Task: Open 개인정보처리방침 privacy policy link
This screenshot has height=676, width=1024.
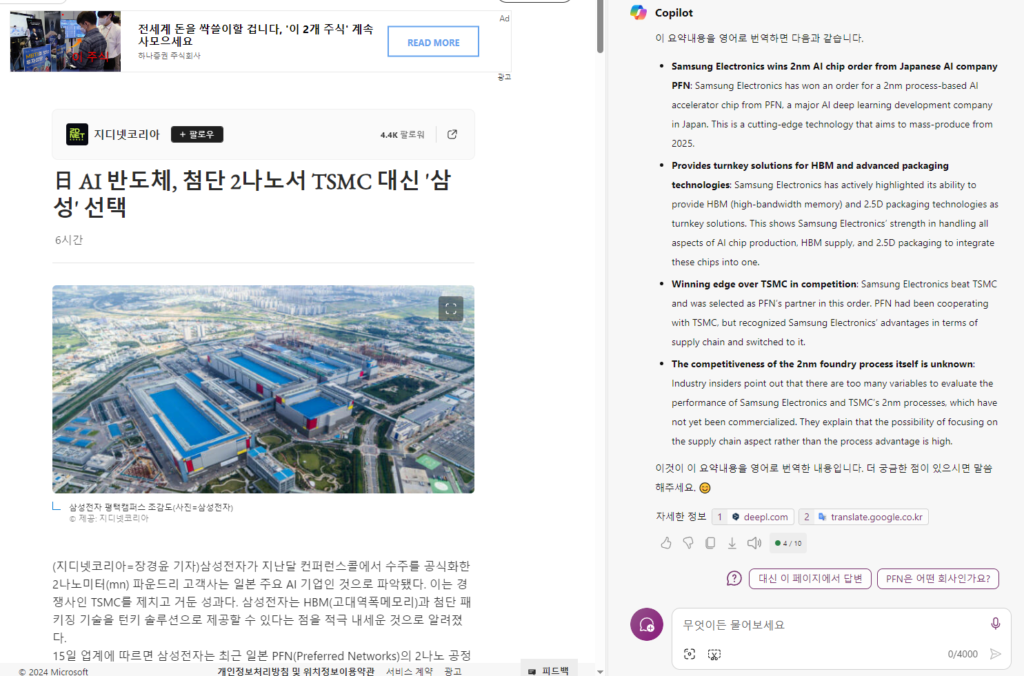Action: tap(295, 671)
